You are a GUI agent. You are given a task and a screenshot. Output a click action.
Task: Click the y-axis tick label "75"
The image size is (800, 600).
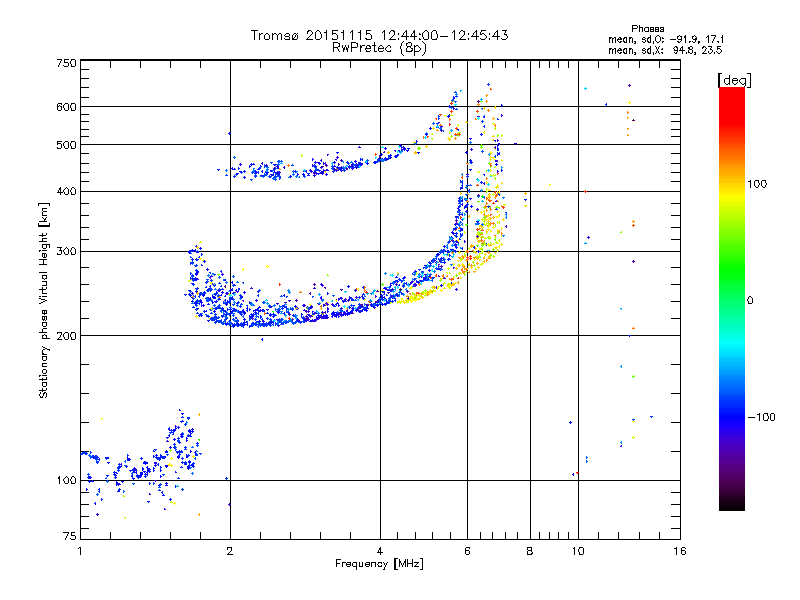point(70,536)
